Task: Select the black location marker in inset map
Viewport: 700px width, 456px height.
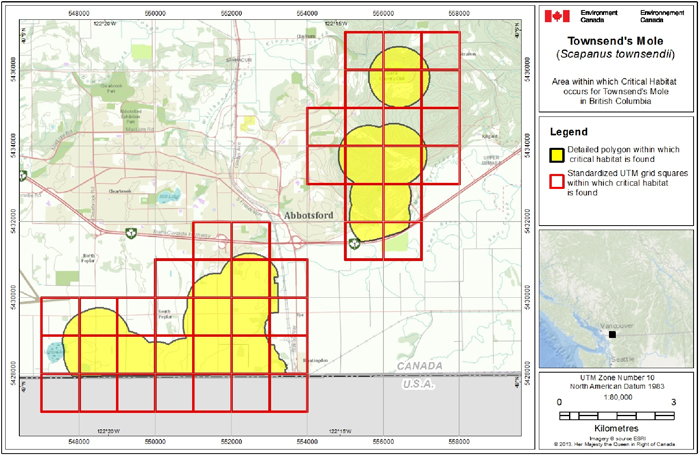Action: [612, 335]
